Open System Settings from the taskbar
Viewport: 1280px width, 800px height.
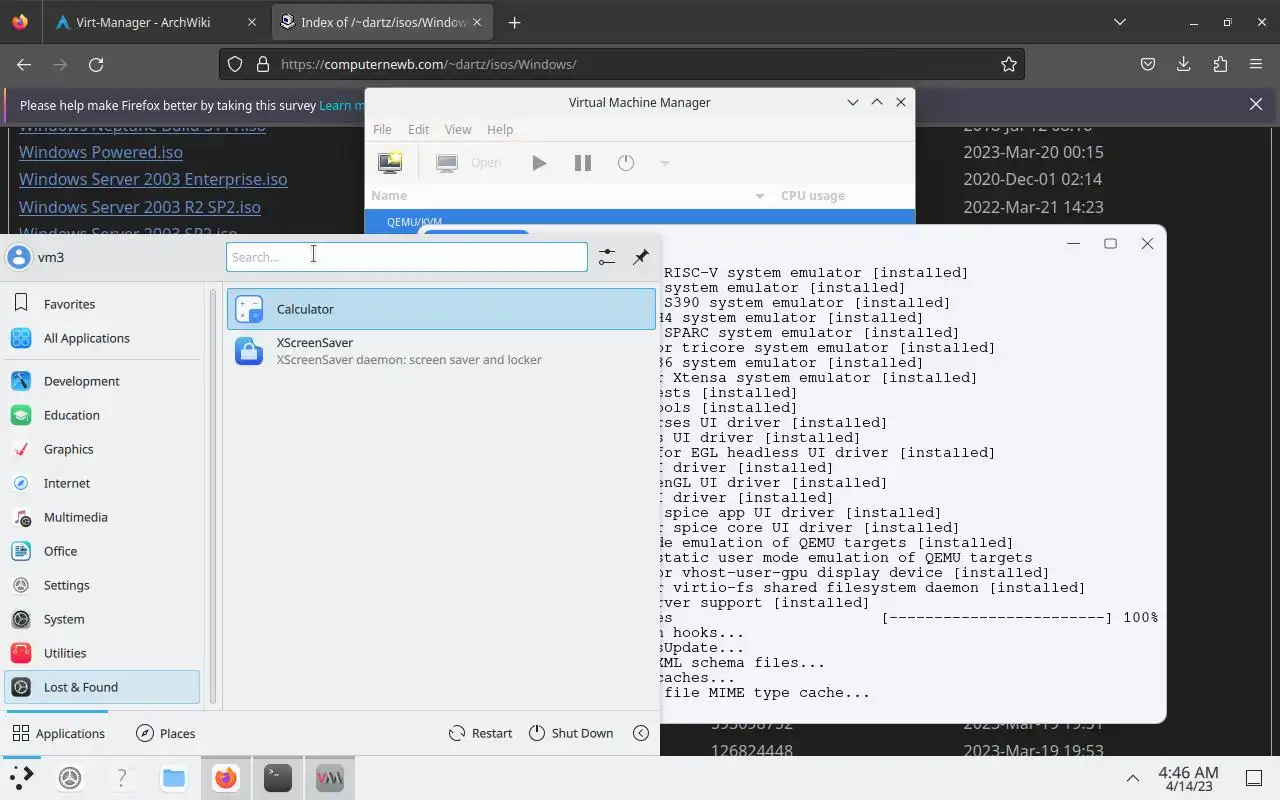click(70, 778)
